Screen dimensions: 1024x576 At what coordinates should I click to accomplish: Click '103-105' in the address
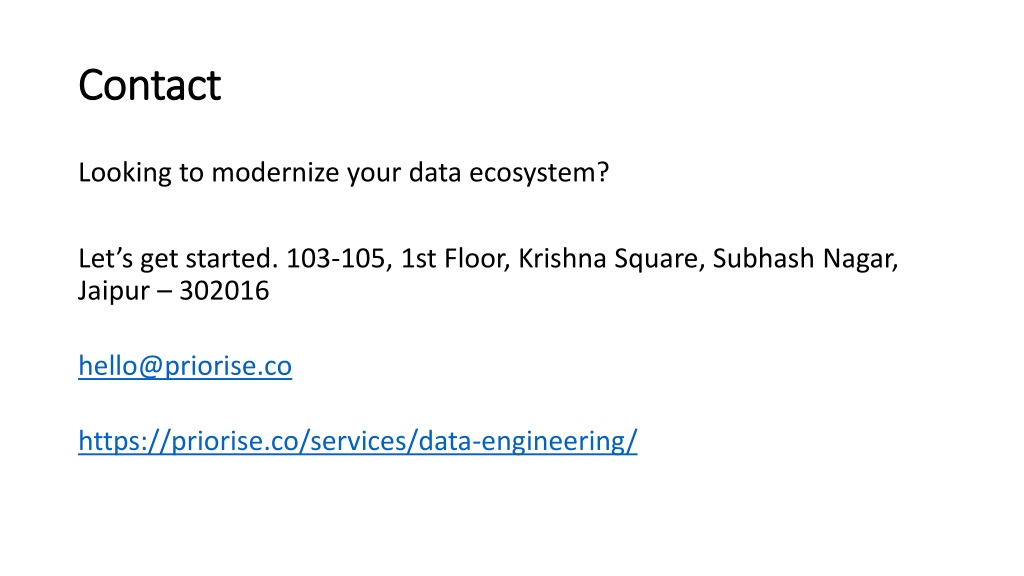coord(339,259)
